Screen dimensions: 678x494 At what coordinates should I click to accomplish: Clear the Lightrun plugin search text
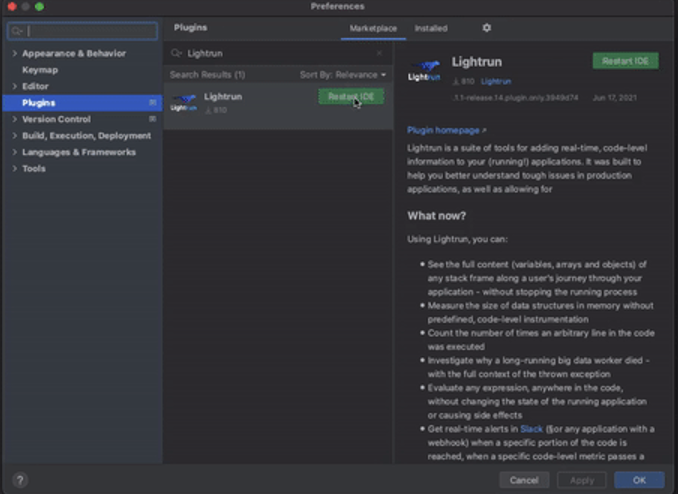click(x=379, y=53)
